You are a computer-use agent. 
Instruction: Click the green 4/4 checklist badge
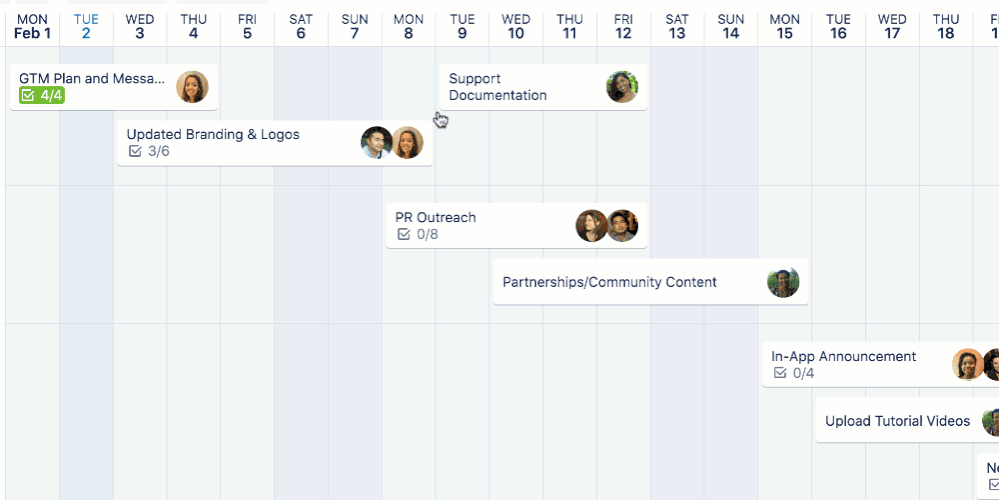click(x=42, y=96)
